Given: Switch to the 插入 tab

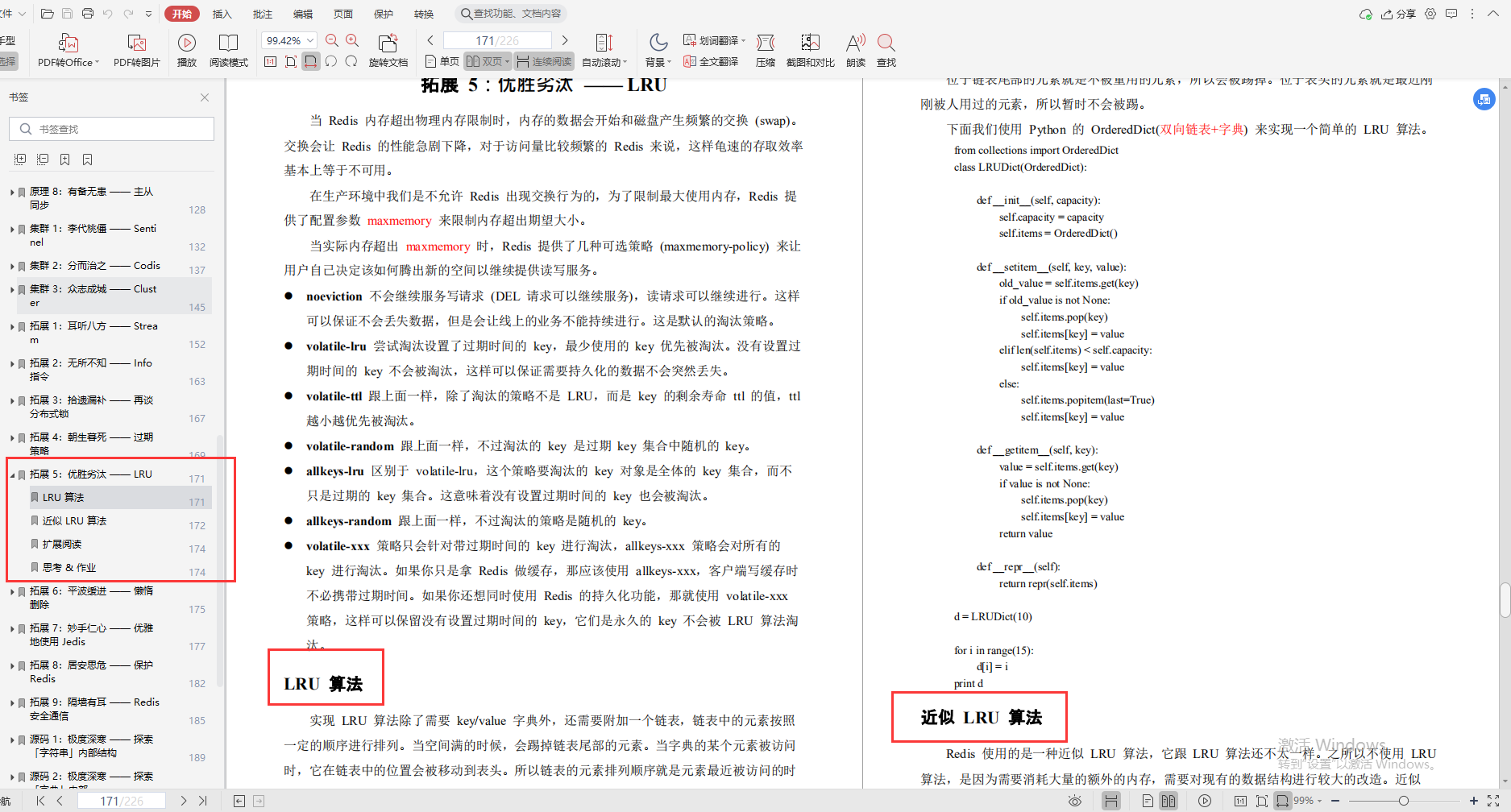Looking at the screenshot, I should 222,14.
